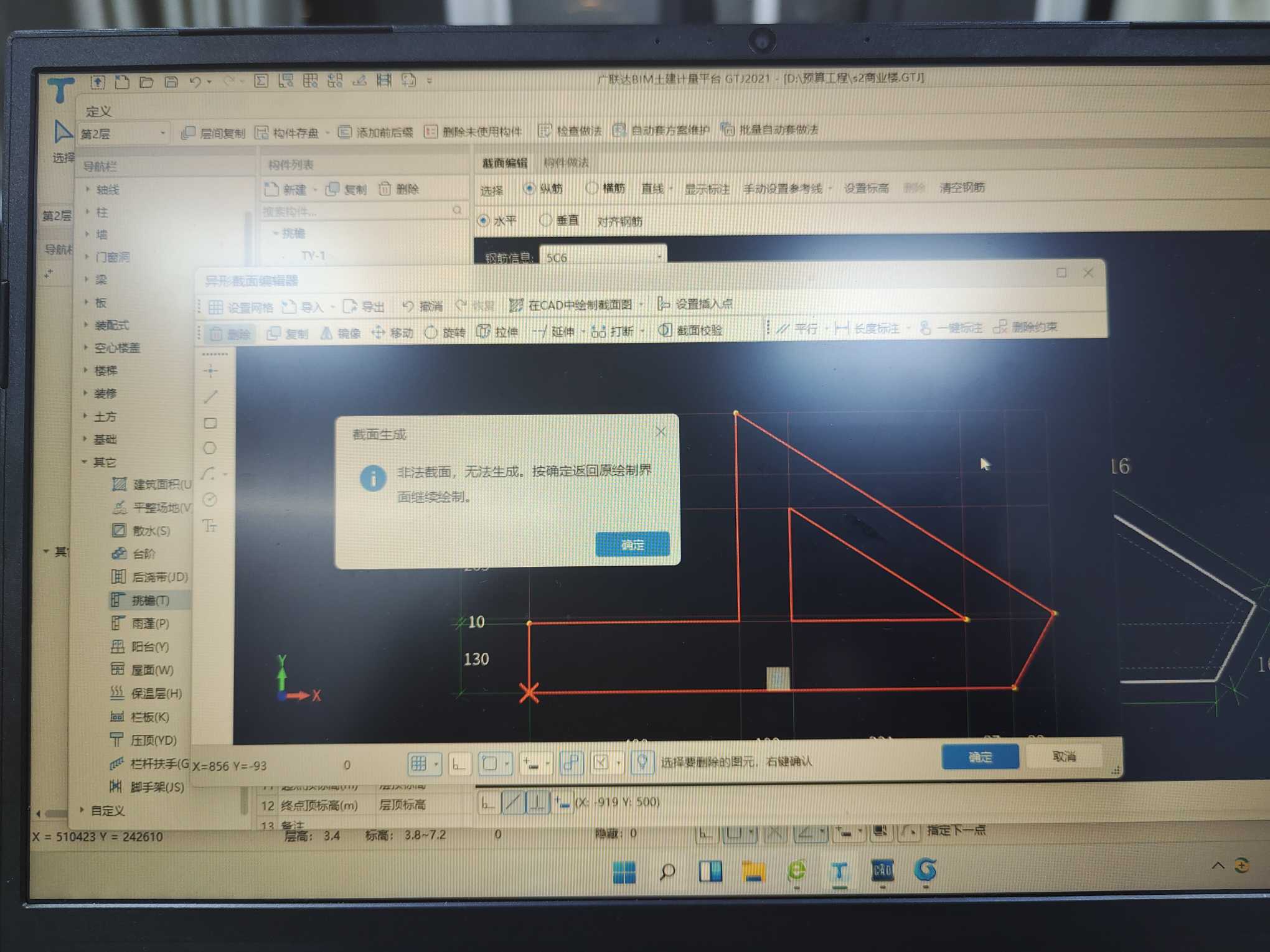The width and height of the screenshot is (1270, 952).
Task: Select the 拉伸 stretch tool
Action: [x=497, y=332]
